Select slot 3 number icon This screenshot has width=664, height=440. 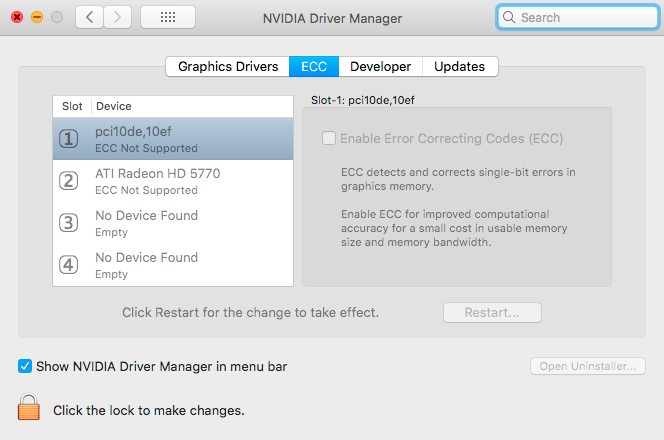(68, 223)
